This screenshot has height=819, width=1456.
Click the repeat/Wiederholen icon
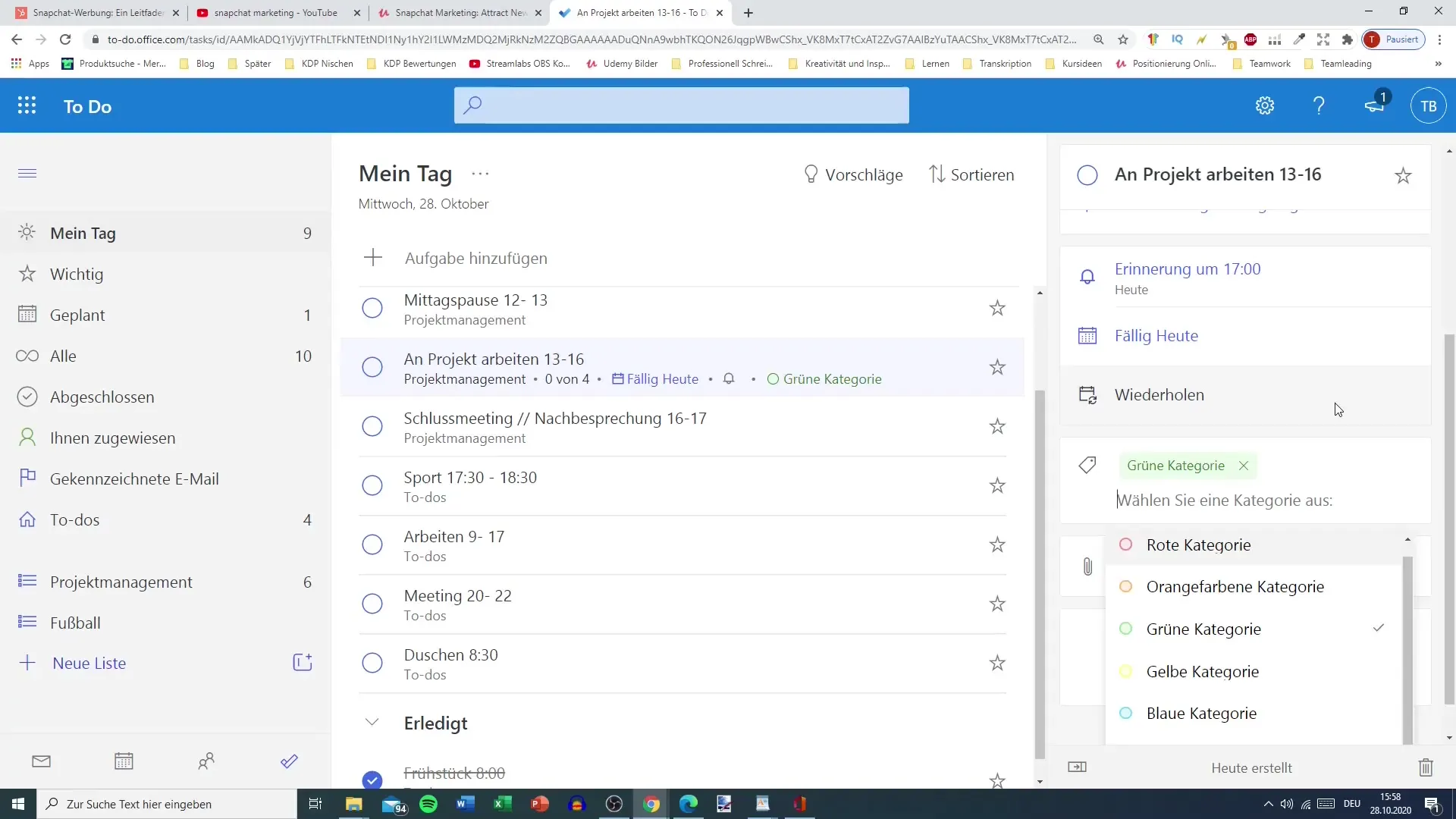click(x=1088, y=394)
